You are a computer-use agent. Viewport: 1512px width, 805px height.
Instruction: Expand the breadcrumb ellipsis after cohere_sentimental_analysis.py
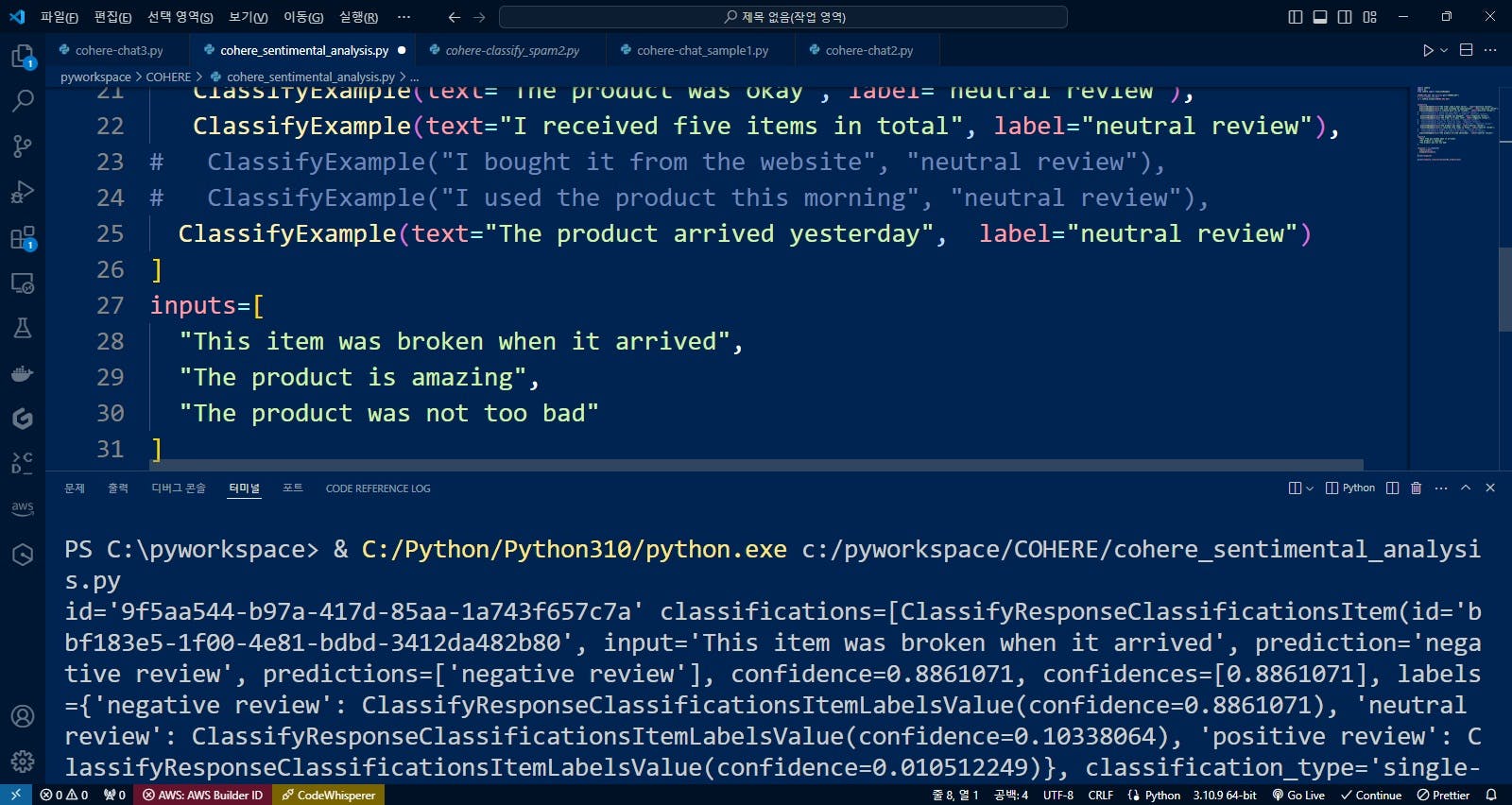(414, 77)
